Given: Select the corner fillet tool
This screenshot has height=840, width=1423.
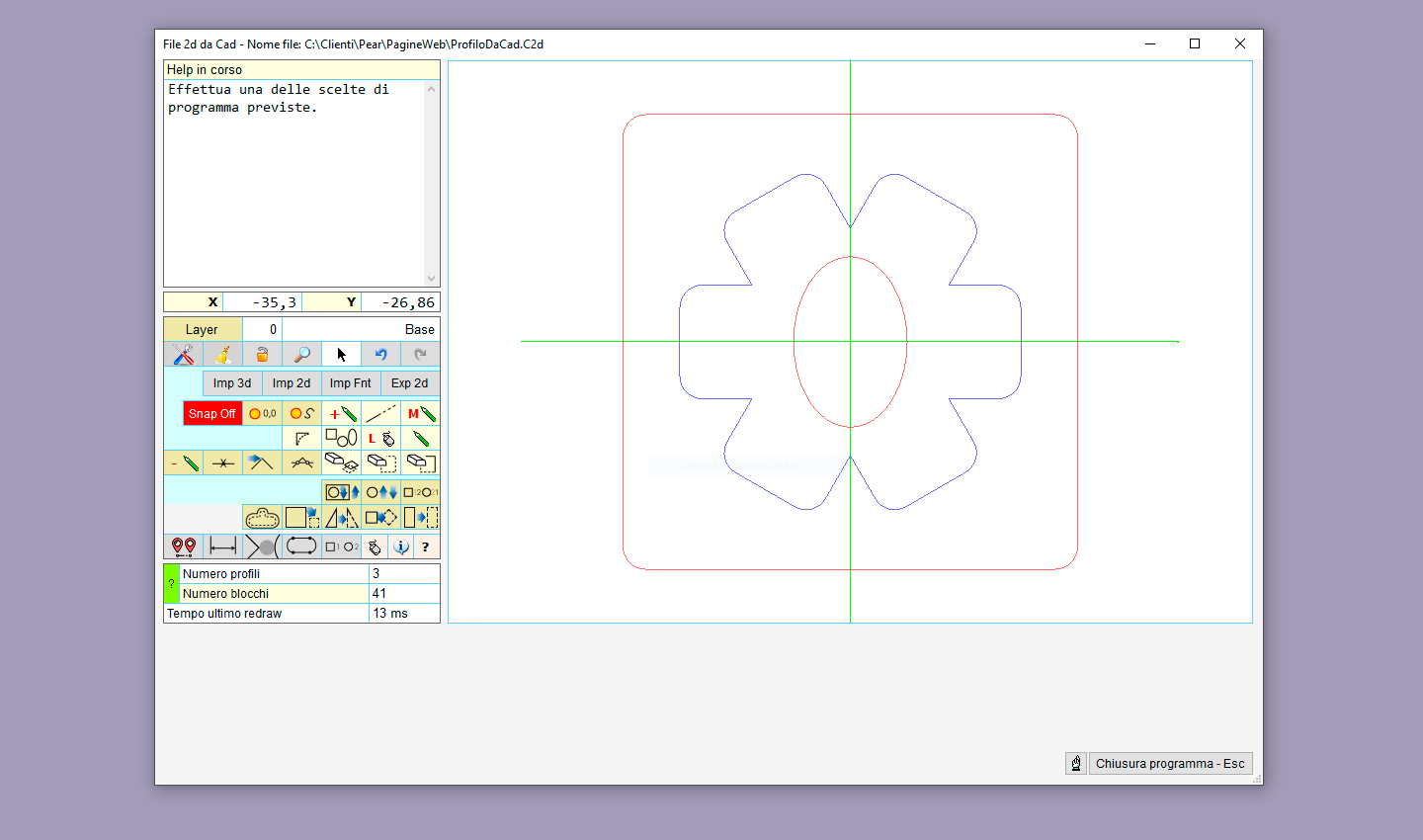Looking at the screenshot, I should click(301, 438).
